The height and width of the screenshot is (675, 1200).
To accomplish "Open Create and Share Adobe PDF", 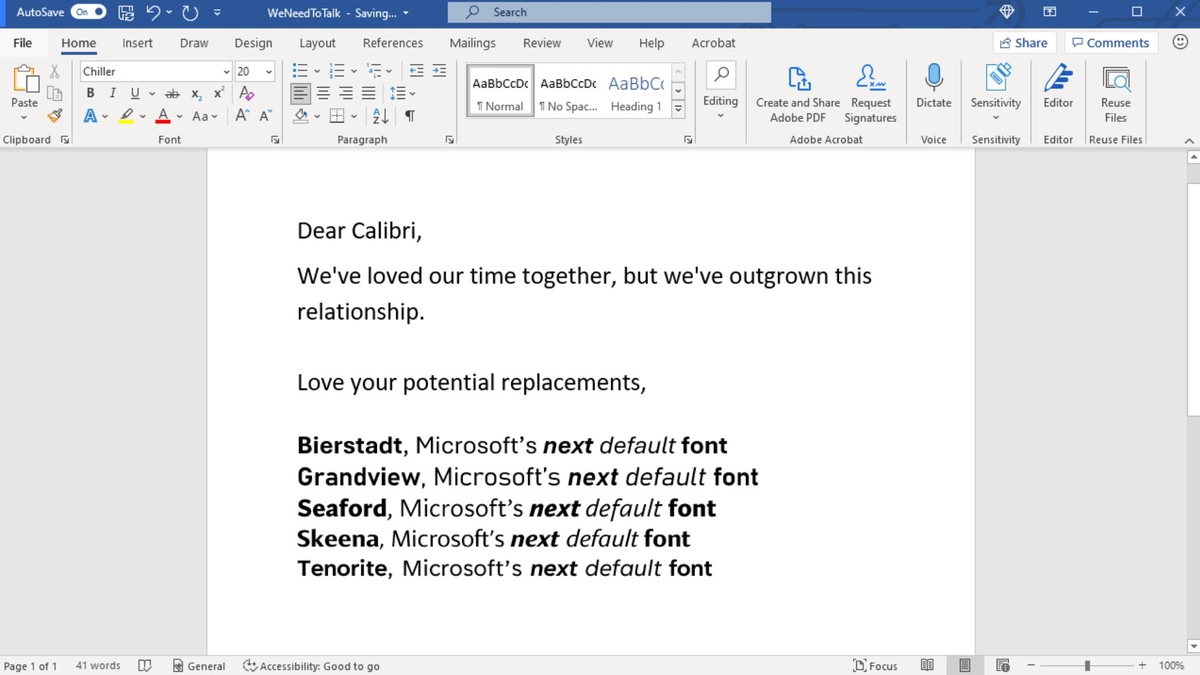I will pos(797,91).
